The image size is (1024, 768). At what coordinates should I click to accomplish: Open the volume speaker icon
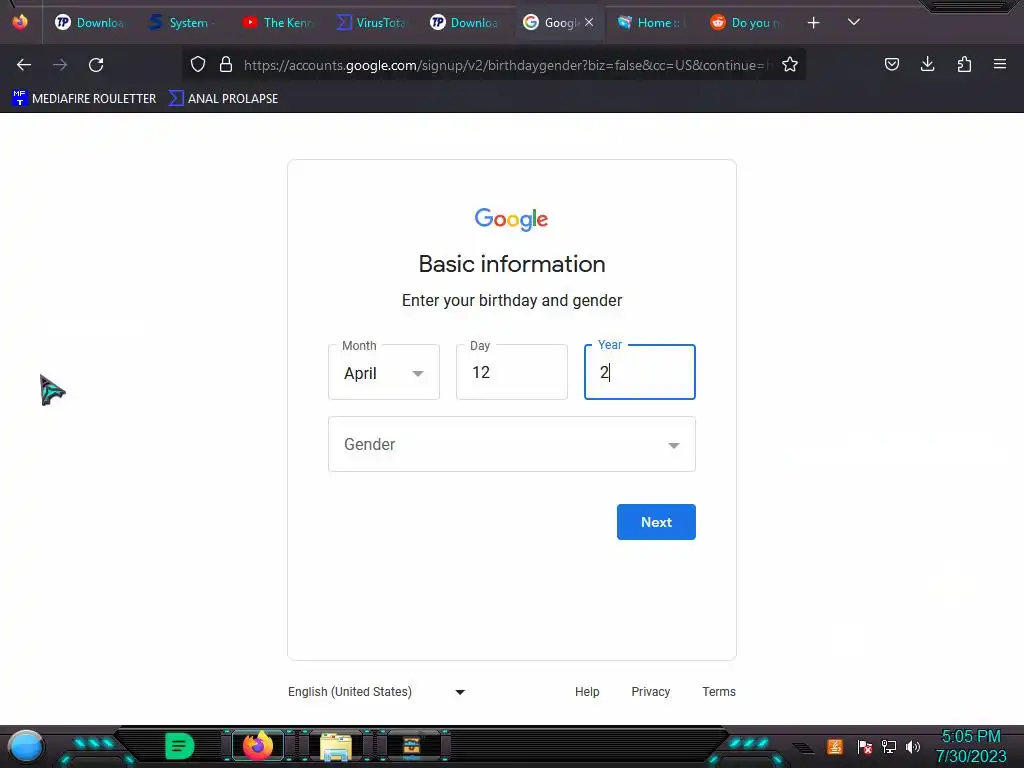(912, 746)
